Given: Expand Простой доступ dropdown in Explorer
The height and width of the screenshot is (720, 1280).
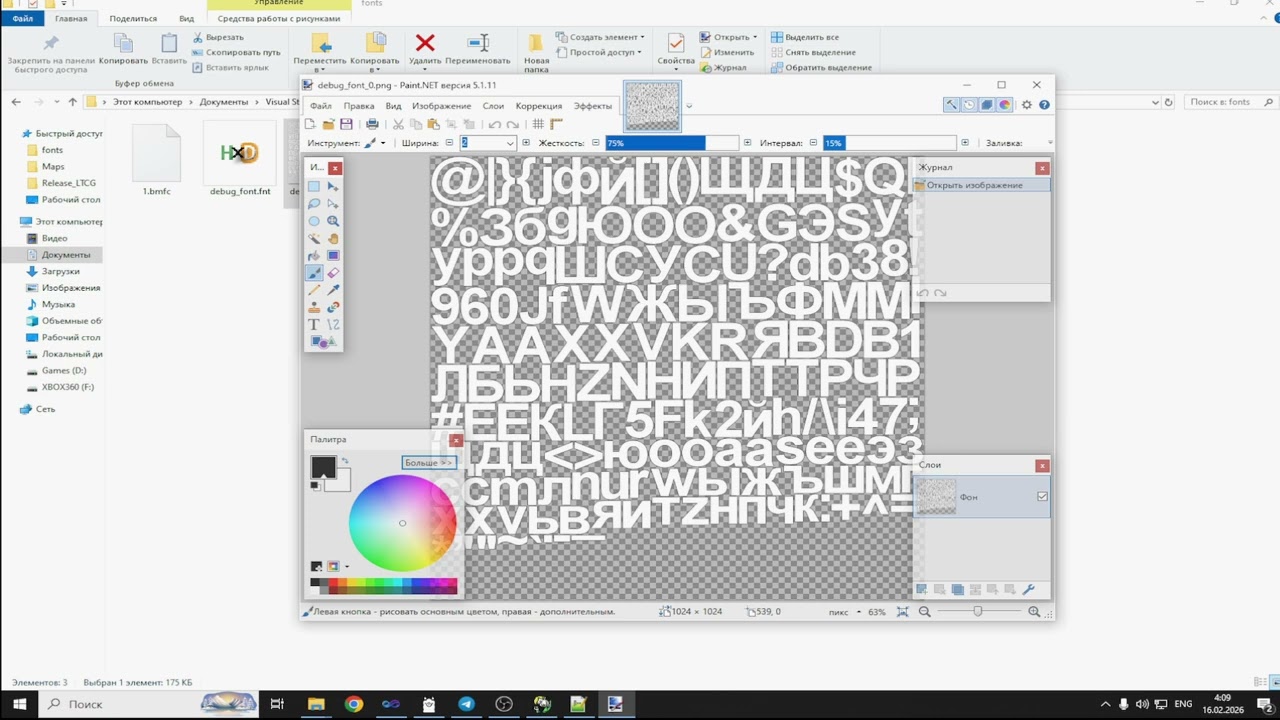Looking at the screenshot, I should pyautogui.click(x=638, y=52).
